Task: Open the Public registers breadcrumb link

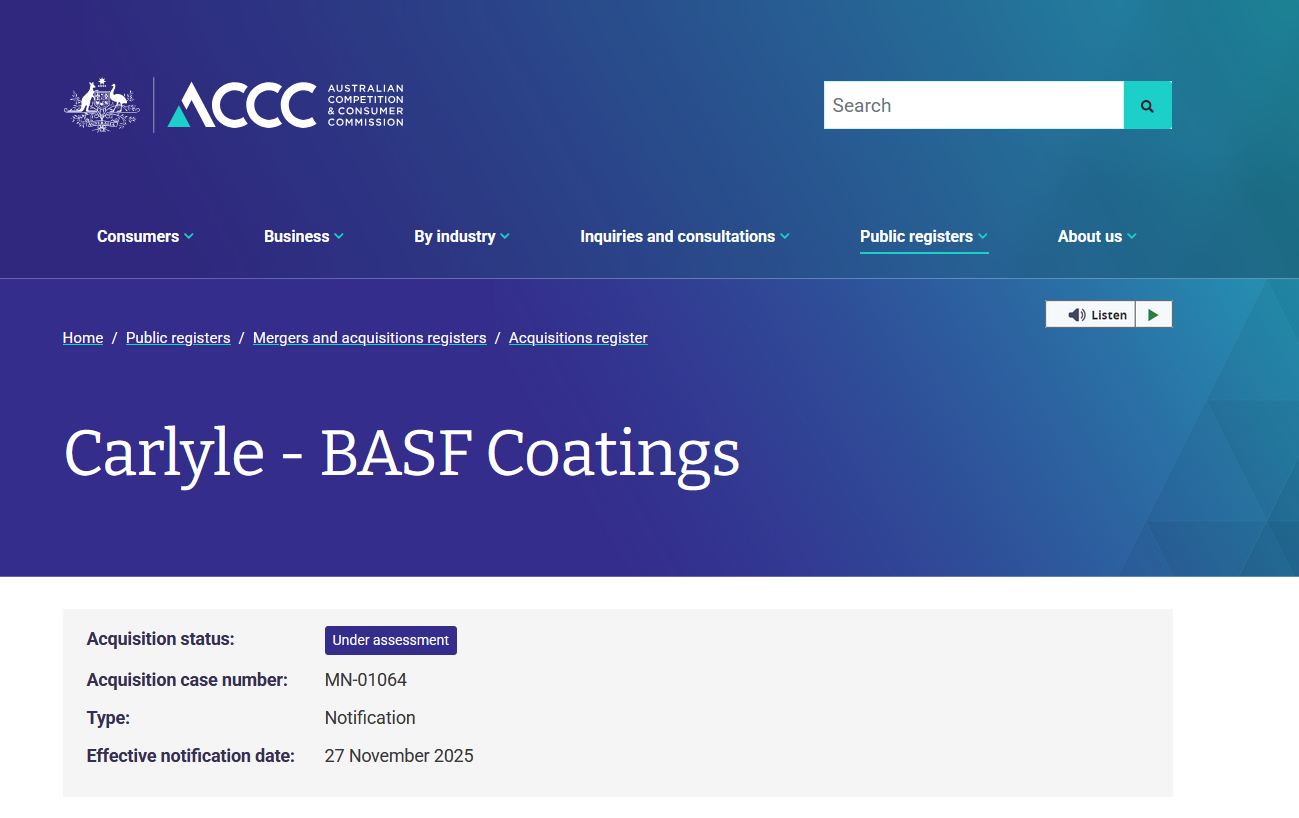Action: point(178,338)
